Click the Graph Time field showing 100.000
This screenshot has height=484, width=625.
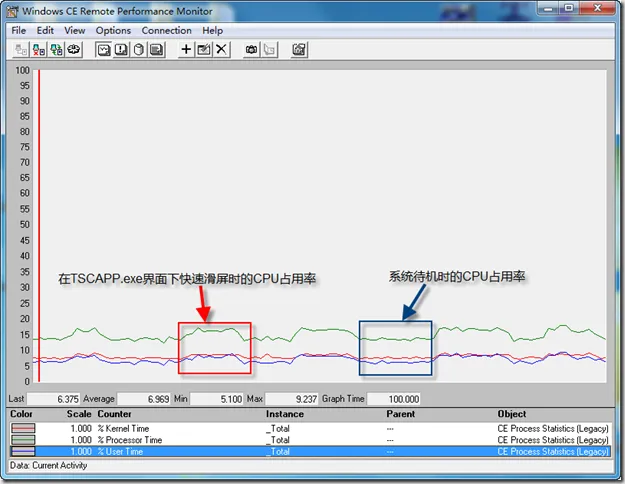point(393,399)
